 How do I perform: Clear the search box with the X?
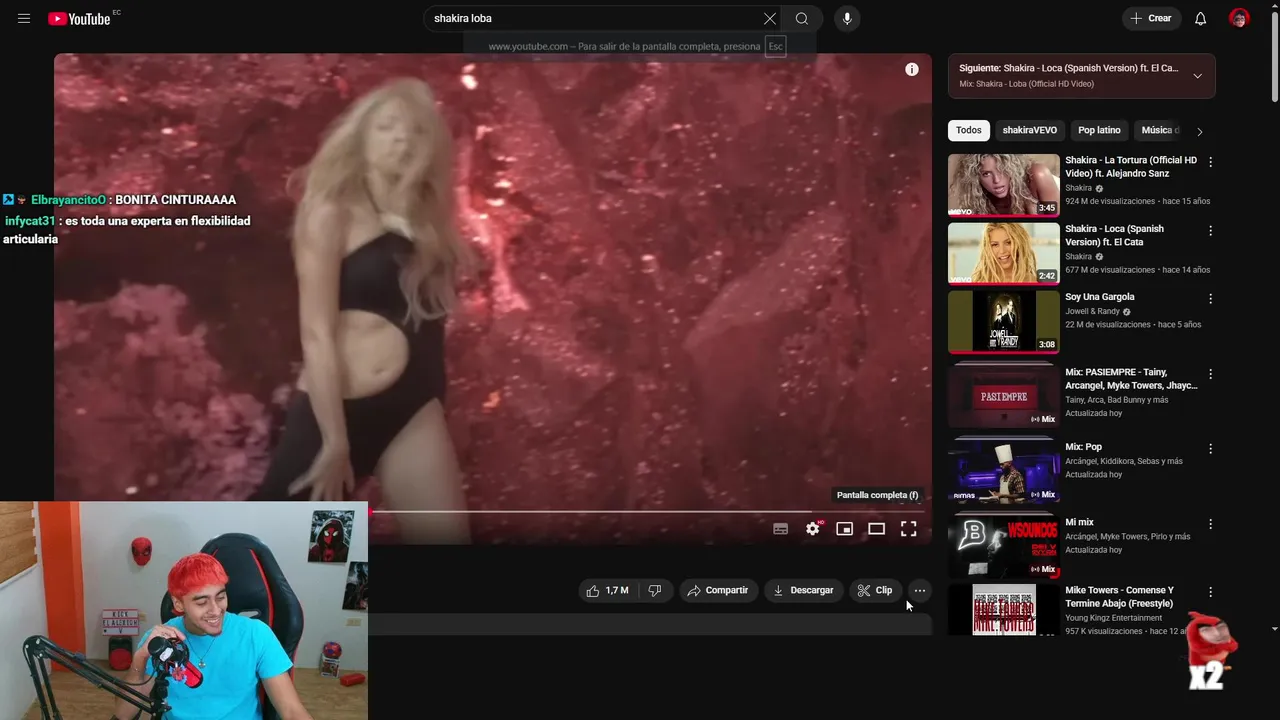770,19
